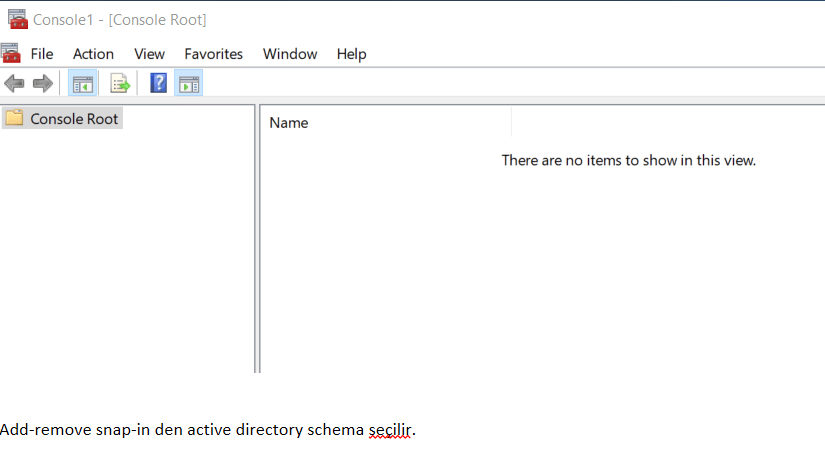Expand the Favorites menu
This screenshot has width=825, height=458.
[x=213, y=54]
